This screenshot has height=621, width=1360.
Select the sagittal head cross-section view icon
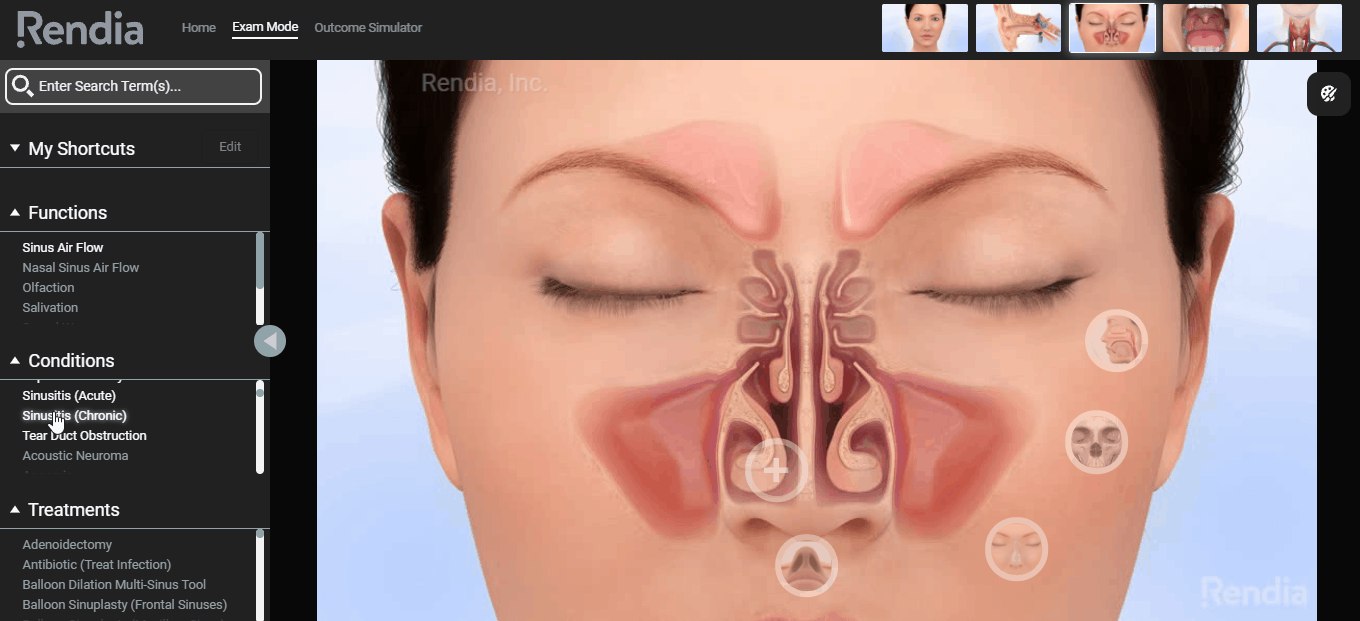1116,340
